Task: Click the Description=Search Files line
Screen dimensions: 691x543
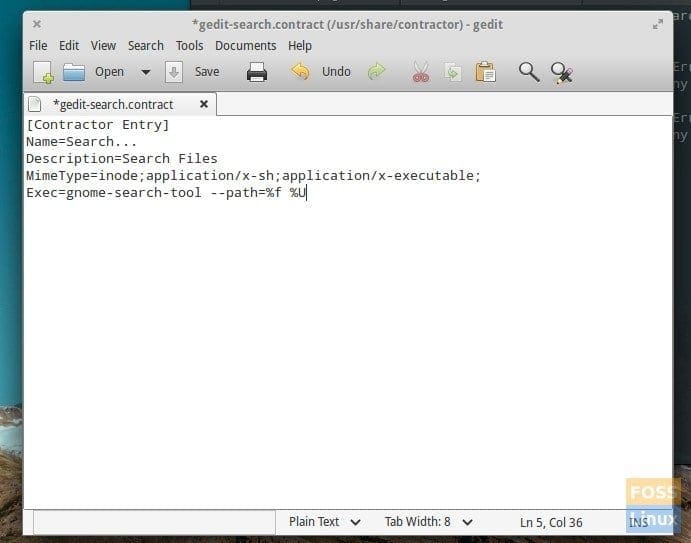Action: point(122,159)
